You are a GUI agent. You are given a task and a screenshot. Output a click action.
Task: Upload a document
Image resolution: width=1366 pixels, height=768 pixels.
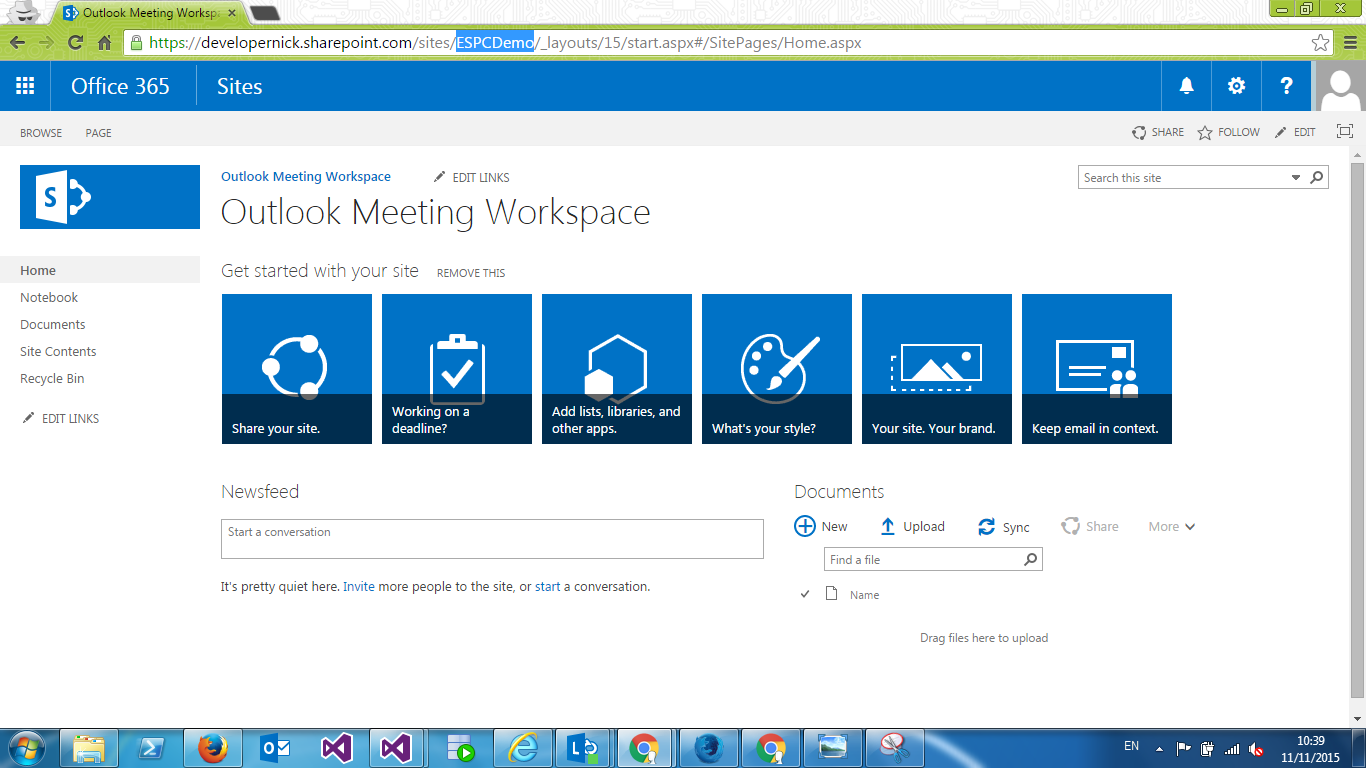[x=912, y=526]
